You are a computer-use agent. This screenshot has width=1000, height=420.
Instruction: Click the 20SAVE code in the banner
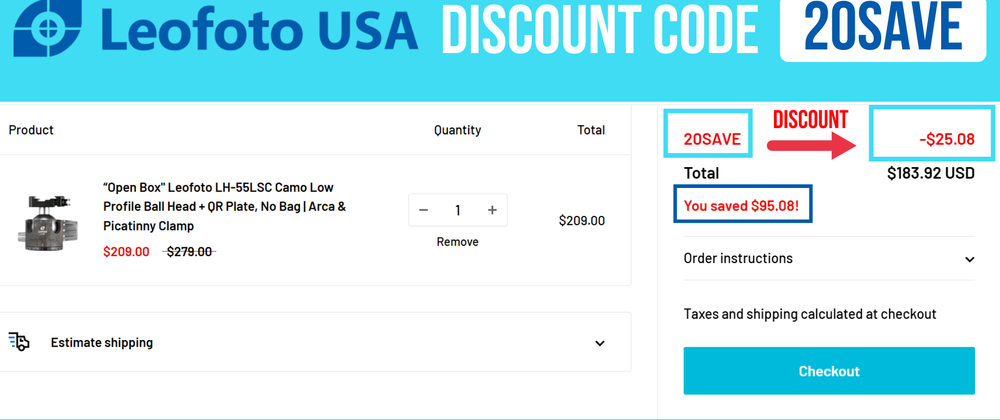coord(883,31)
